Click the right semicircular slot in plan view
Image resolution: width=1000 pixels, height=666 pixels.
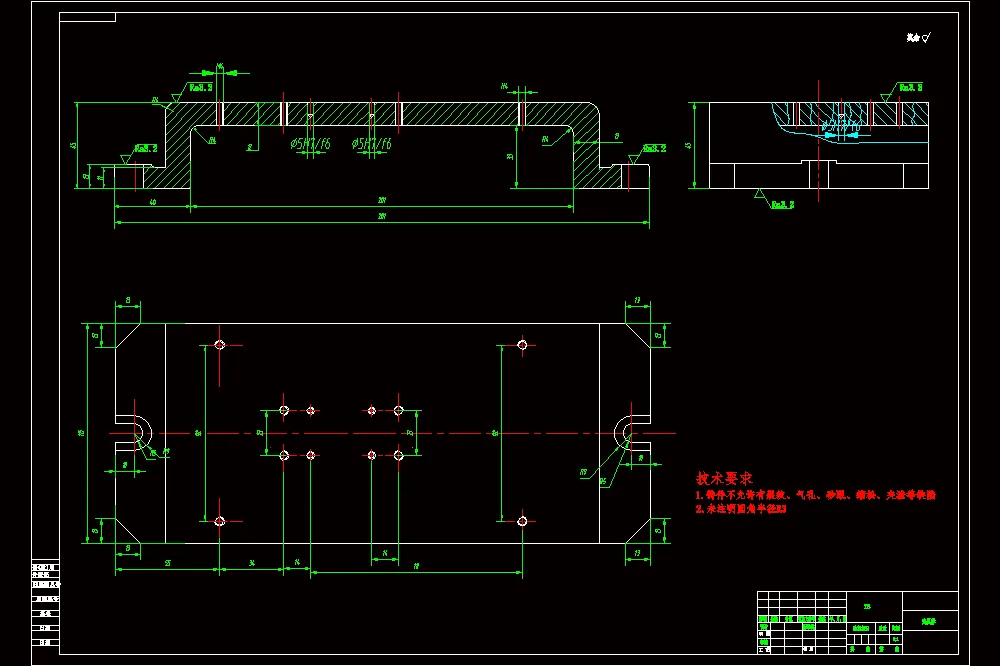630,433
